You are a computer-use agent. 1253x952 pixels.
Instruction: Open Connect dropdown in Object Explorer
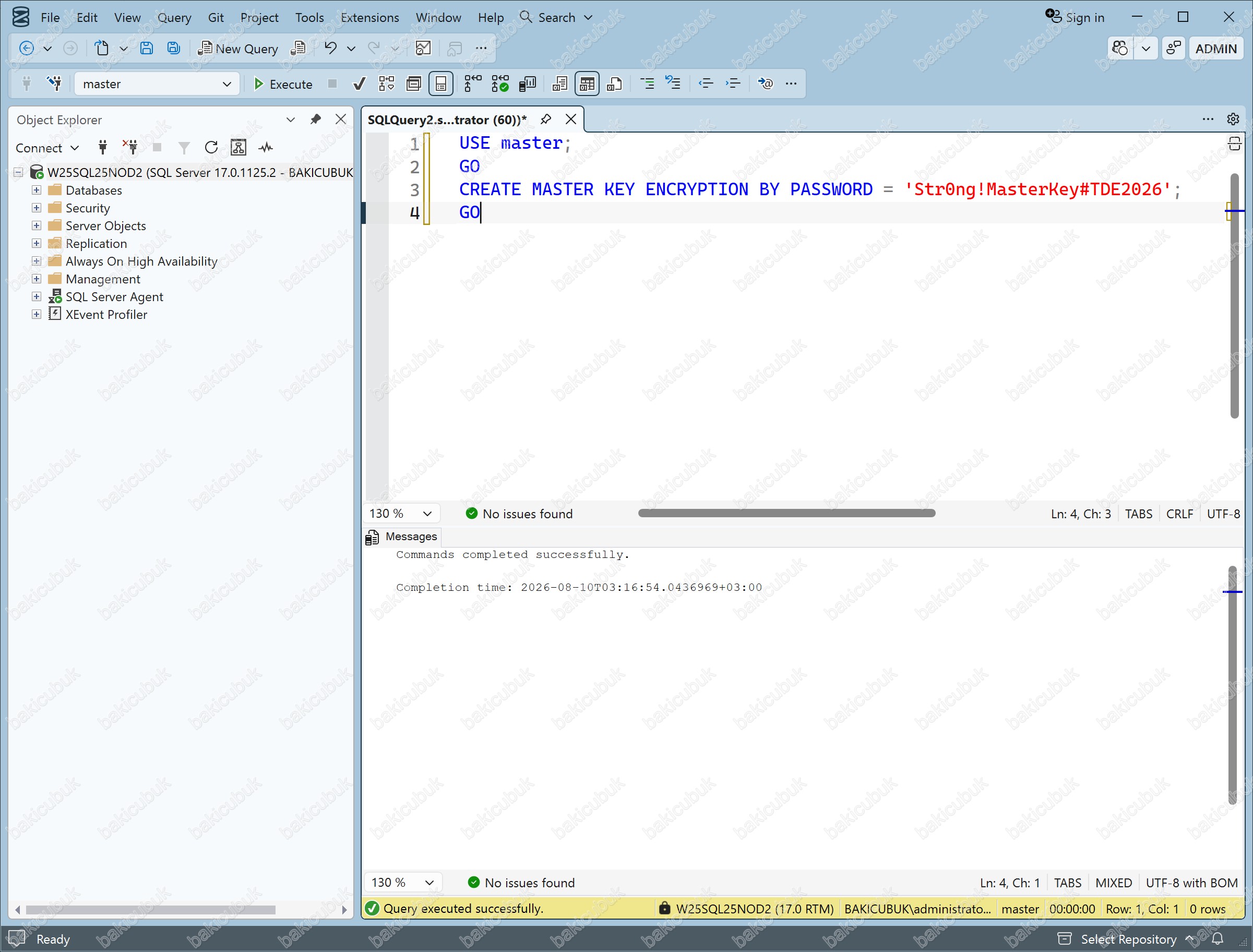coord(47,148)
